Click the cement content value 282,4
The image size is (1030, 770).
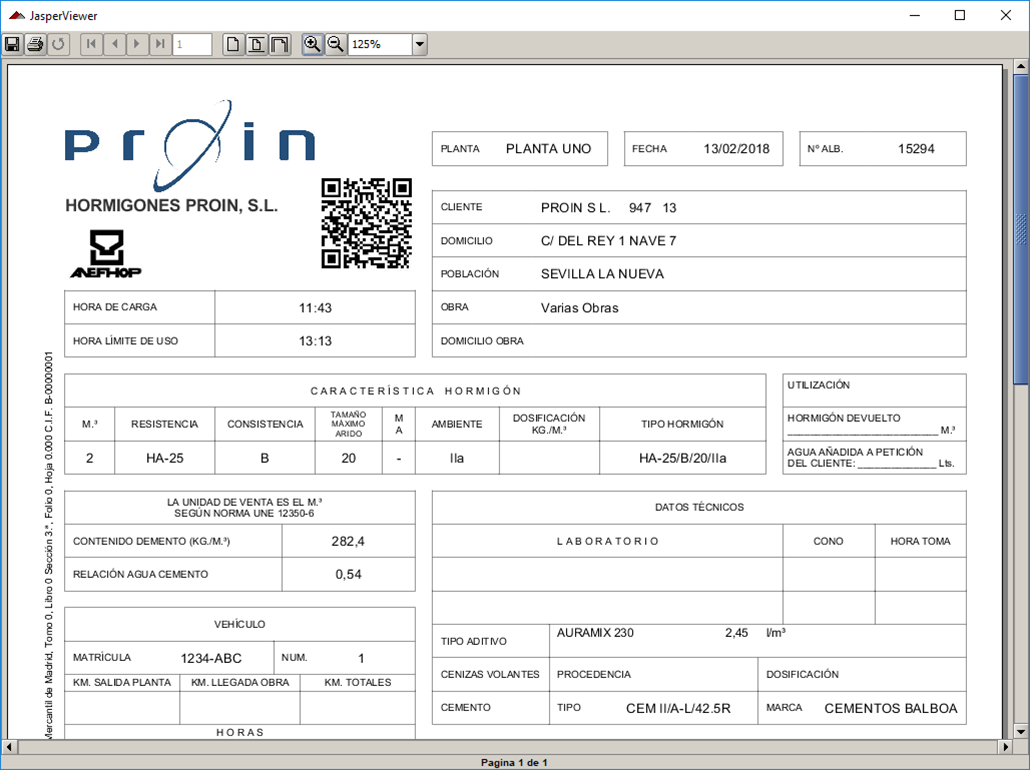tap(348, 541)
